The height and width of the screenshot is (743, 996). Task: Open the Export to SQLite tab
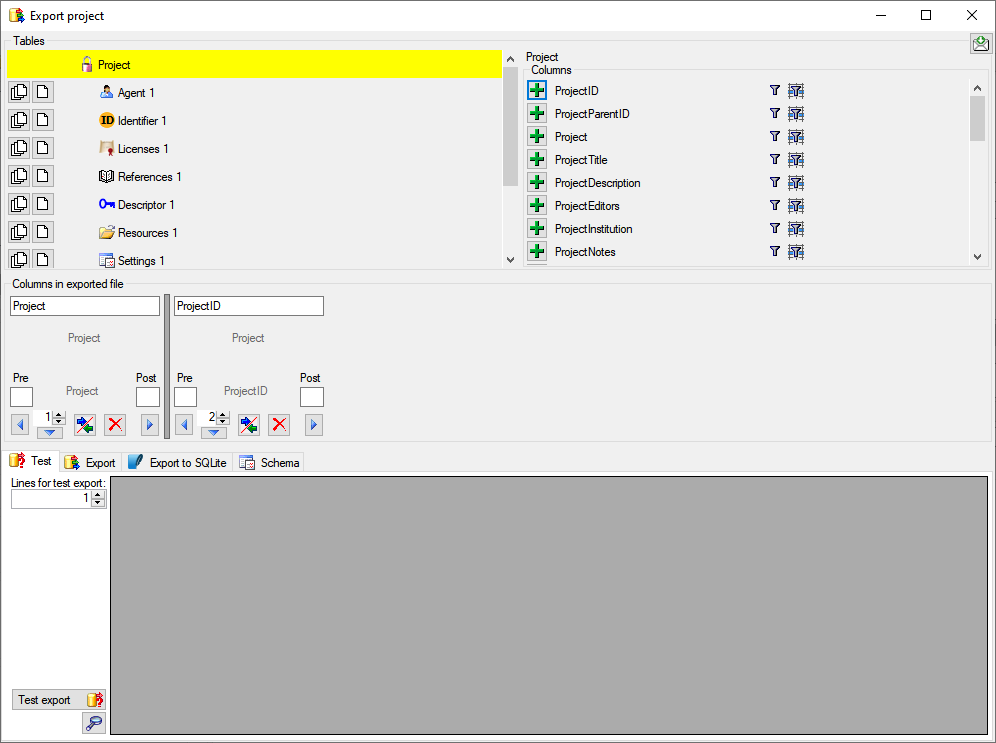tap(177, 462)
